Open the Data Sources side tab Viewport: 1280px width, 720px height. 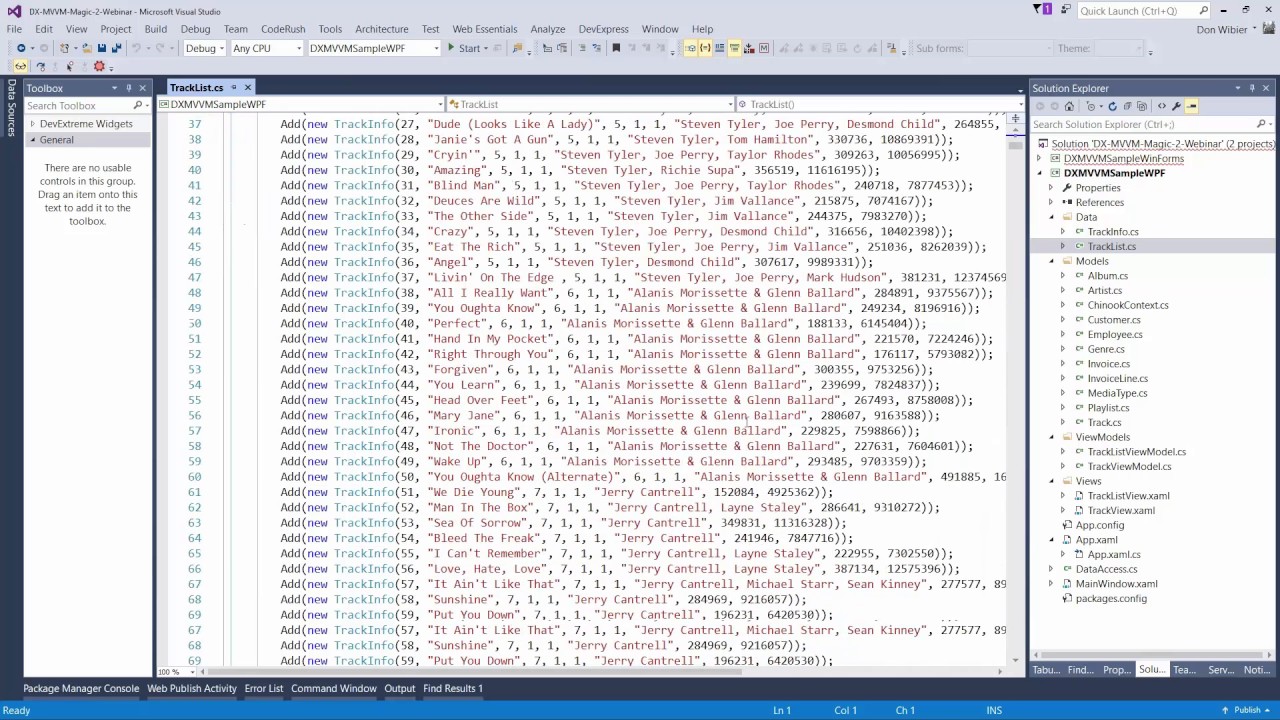pos(11,106)
